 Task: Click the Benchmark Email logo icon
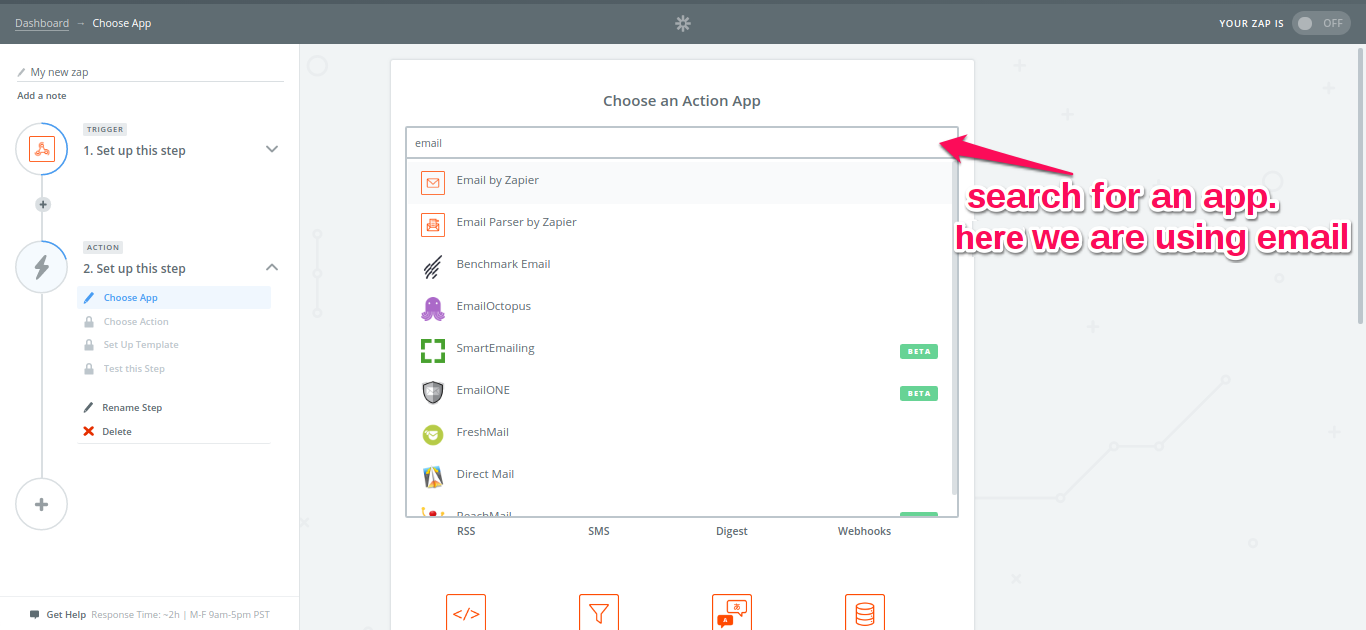tap(433, 267)
